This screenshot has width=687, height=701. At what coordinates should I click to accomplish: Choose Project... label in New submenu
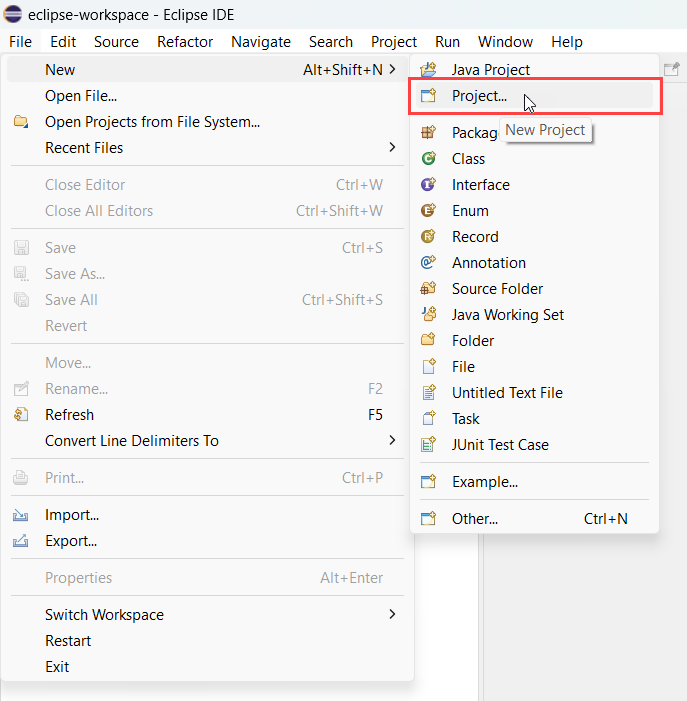479,96
